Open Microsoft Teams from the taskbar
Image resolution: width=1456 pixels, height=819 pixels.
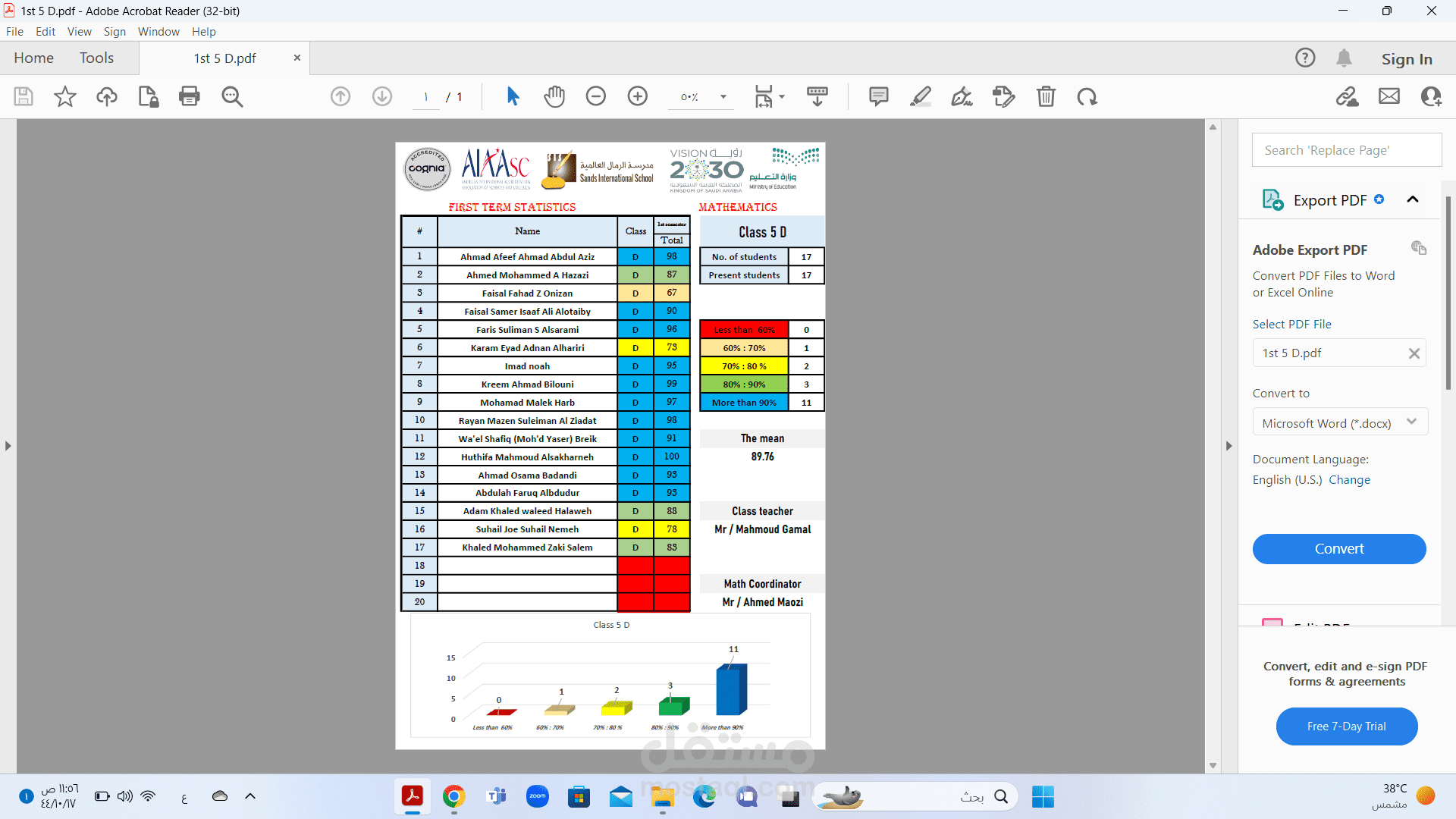(496, 796)
